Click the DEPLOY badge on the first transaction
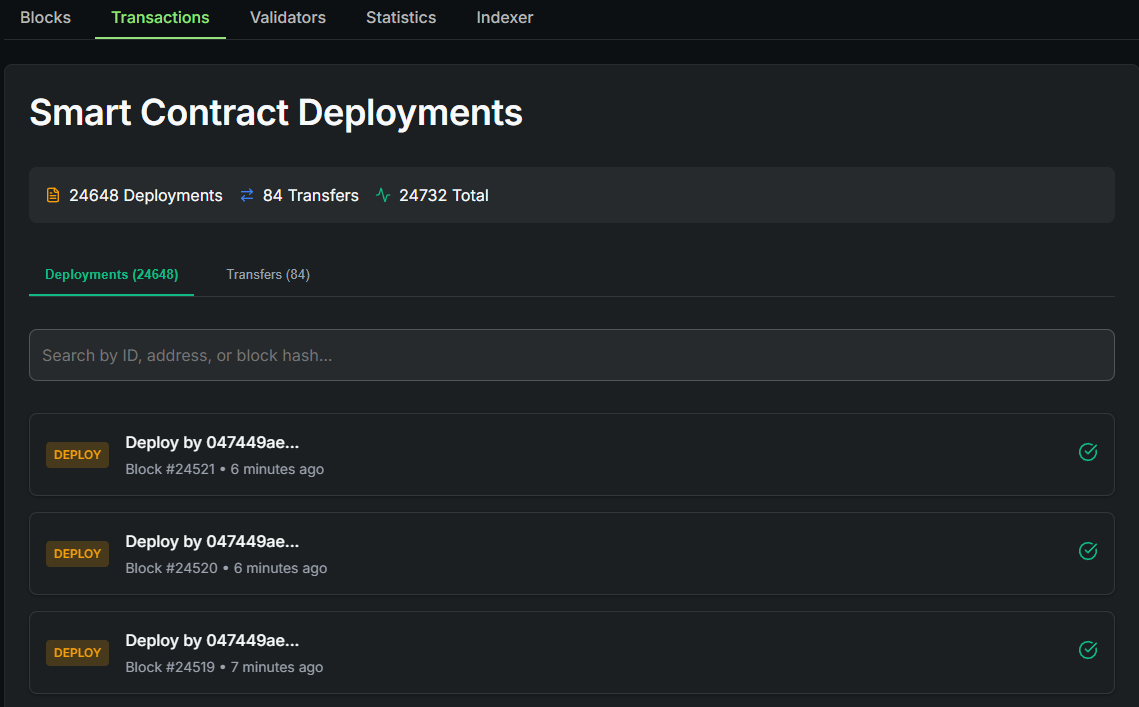The image size is (1139, 707). coord(77,454)
